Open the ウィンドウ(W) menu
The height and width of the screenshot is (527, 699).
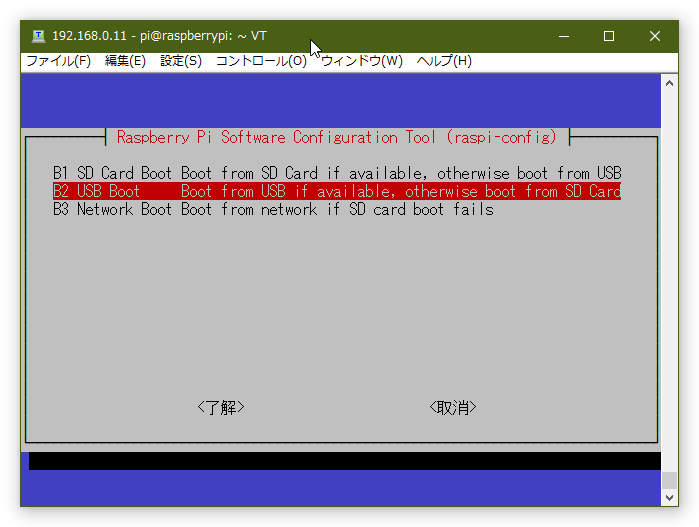coord(362,61)
